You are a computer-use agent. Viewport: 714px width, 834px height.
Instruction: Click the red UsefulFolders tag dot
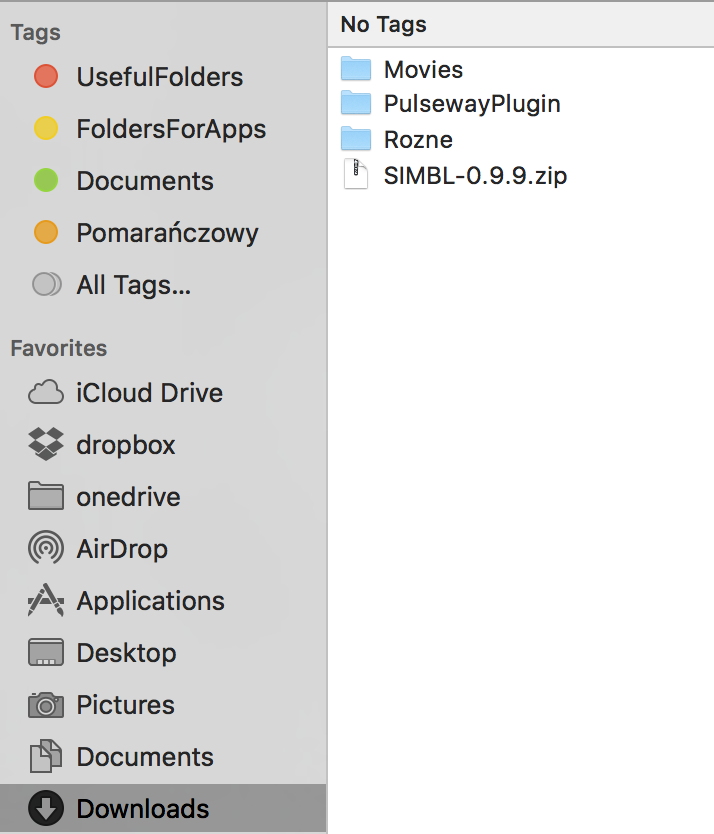tap(44, 76)
